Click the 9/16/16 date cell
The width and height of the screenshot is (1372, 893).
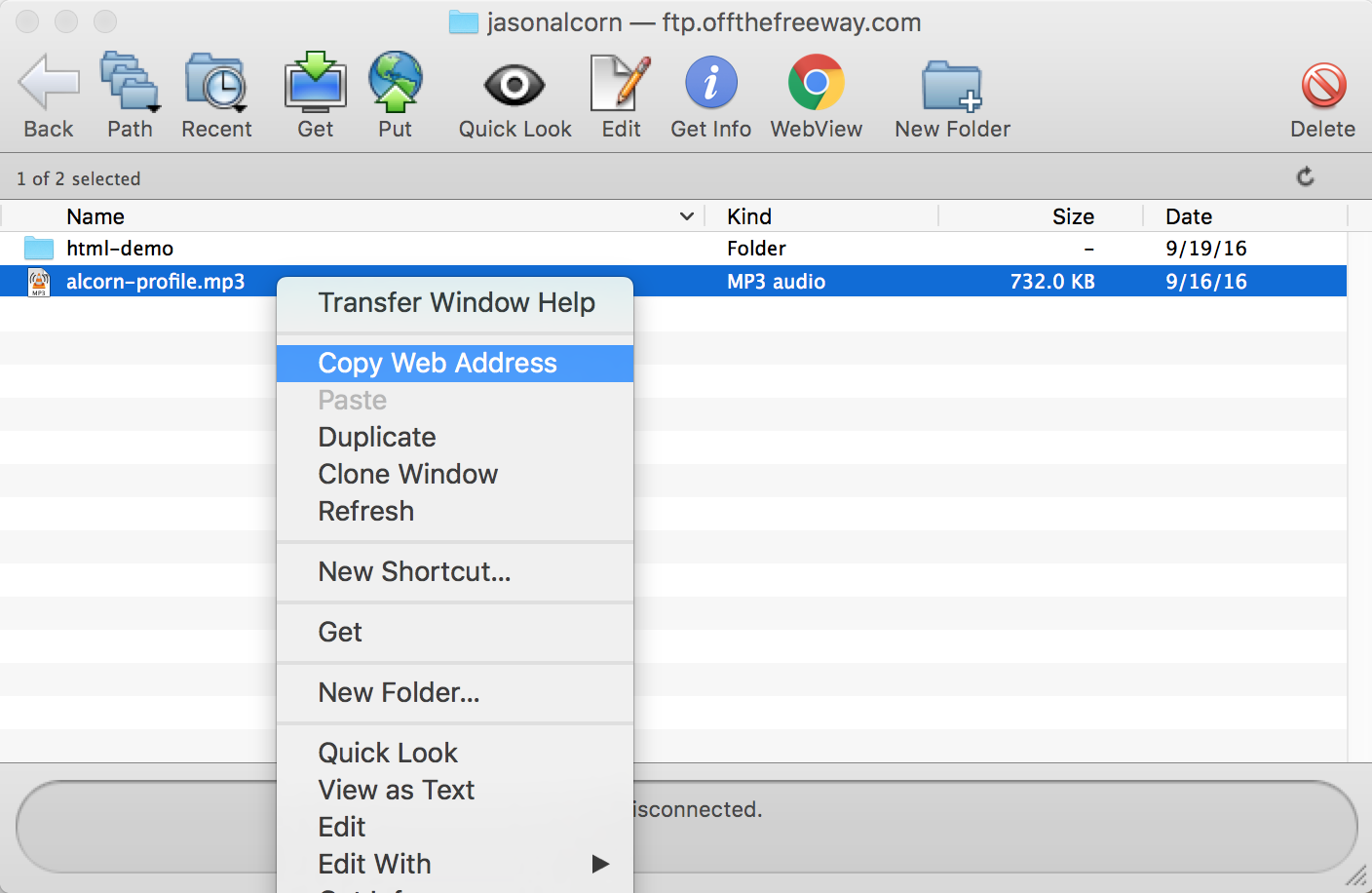tap(1206, 282)
